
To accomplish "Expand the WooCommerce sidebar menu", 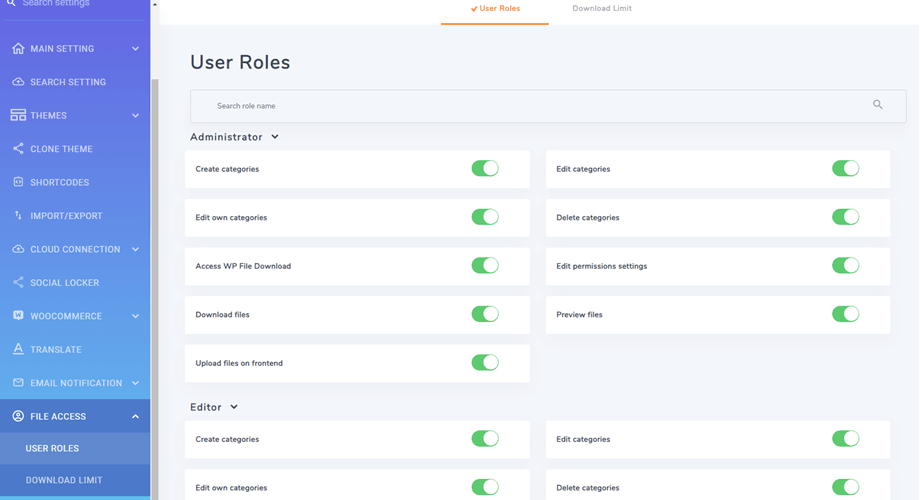I will [135, 316].
